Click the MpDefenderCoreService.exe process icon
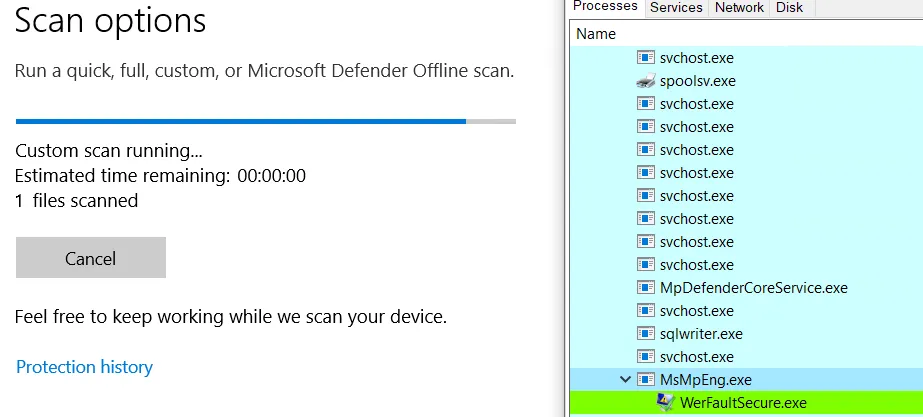 pos(645,288)
